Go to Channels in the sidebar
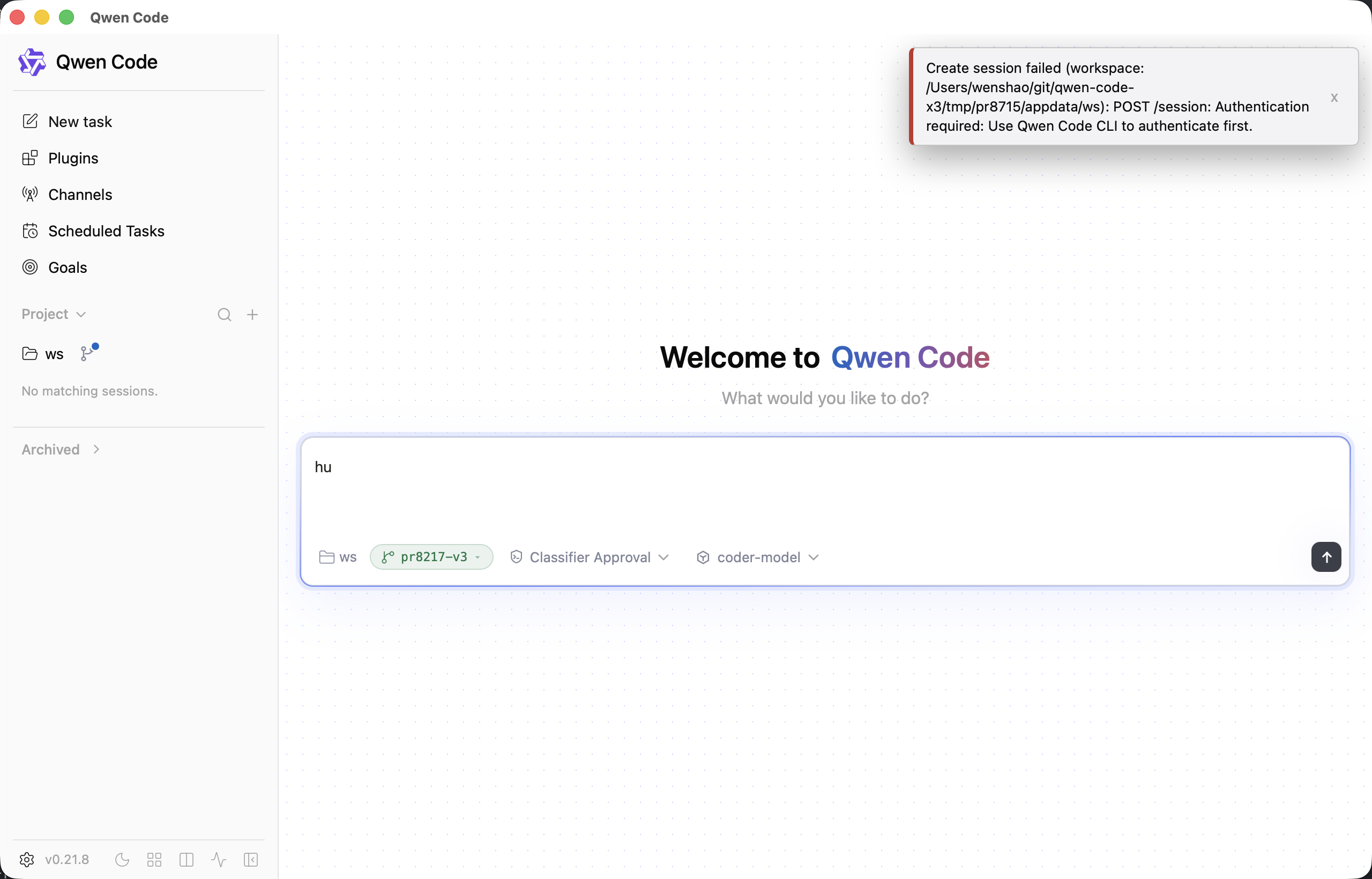The image size is (1372, 879). coord(67,195)
